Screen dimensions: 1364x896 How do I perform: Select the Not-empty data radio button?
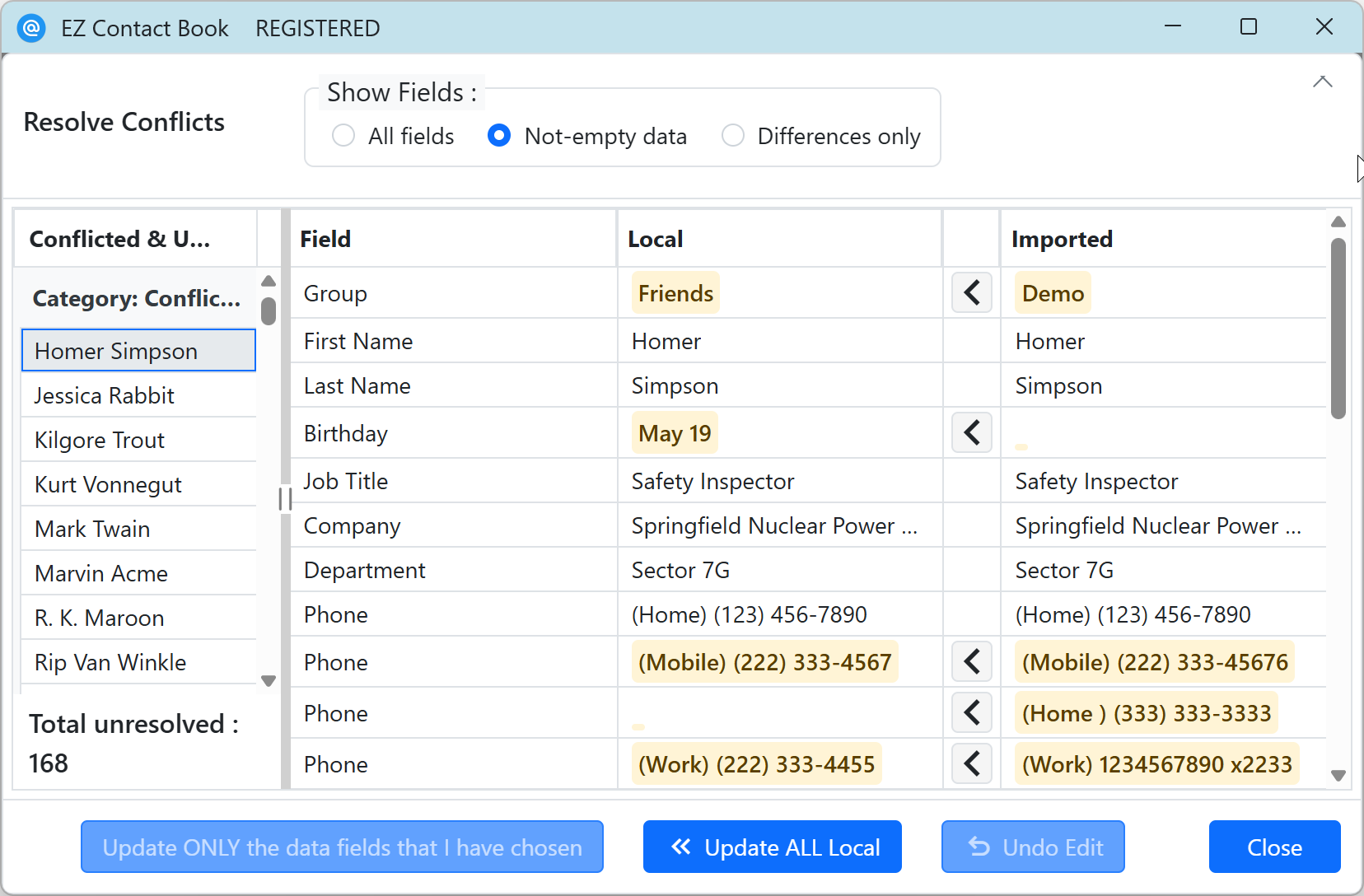(x=498, y=136)
